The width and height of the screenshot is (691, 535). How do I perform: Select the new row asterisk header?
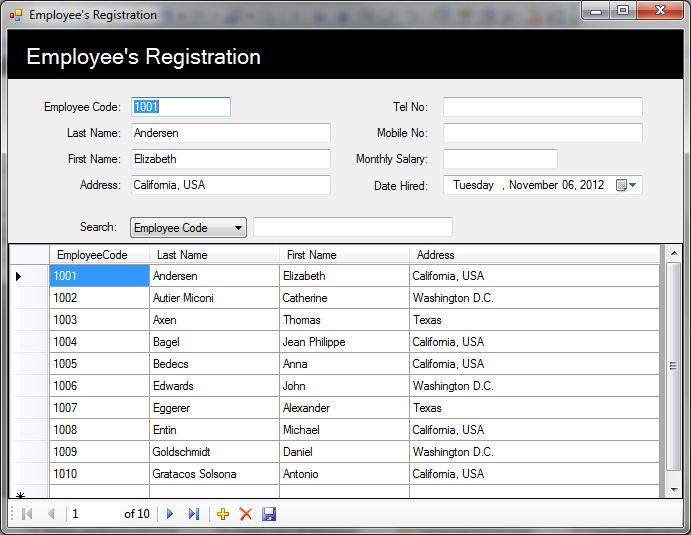tap(30, 492)
